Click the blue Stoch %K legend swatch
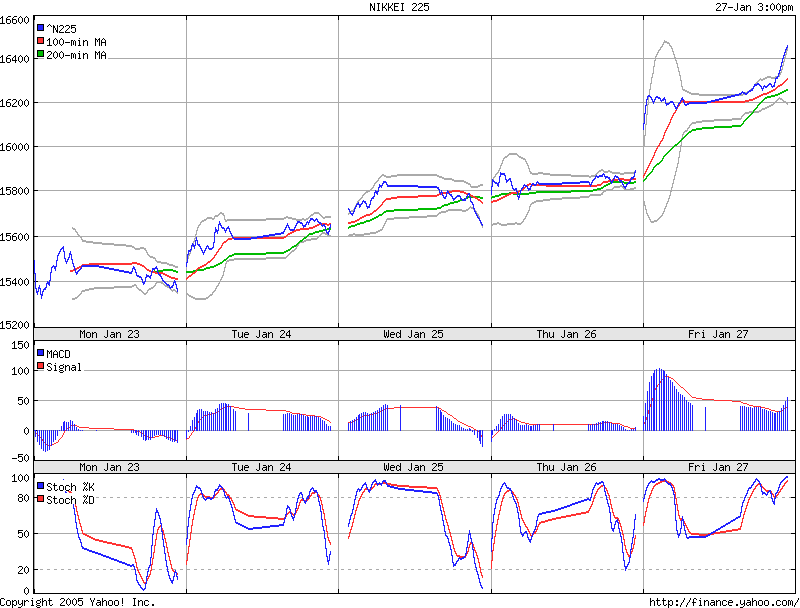This screenshot has height=608, width=800. click(x=40, y=486)
